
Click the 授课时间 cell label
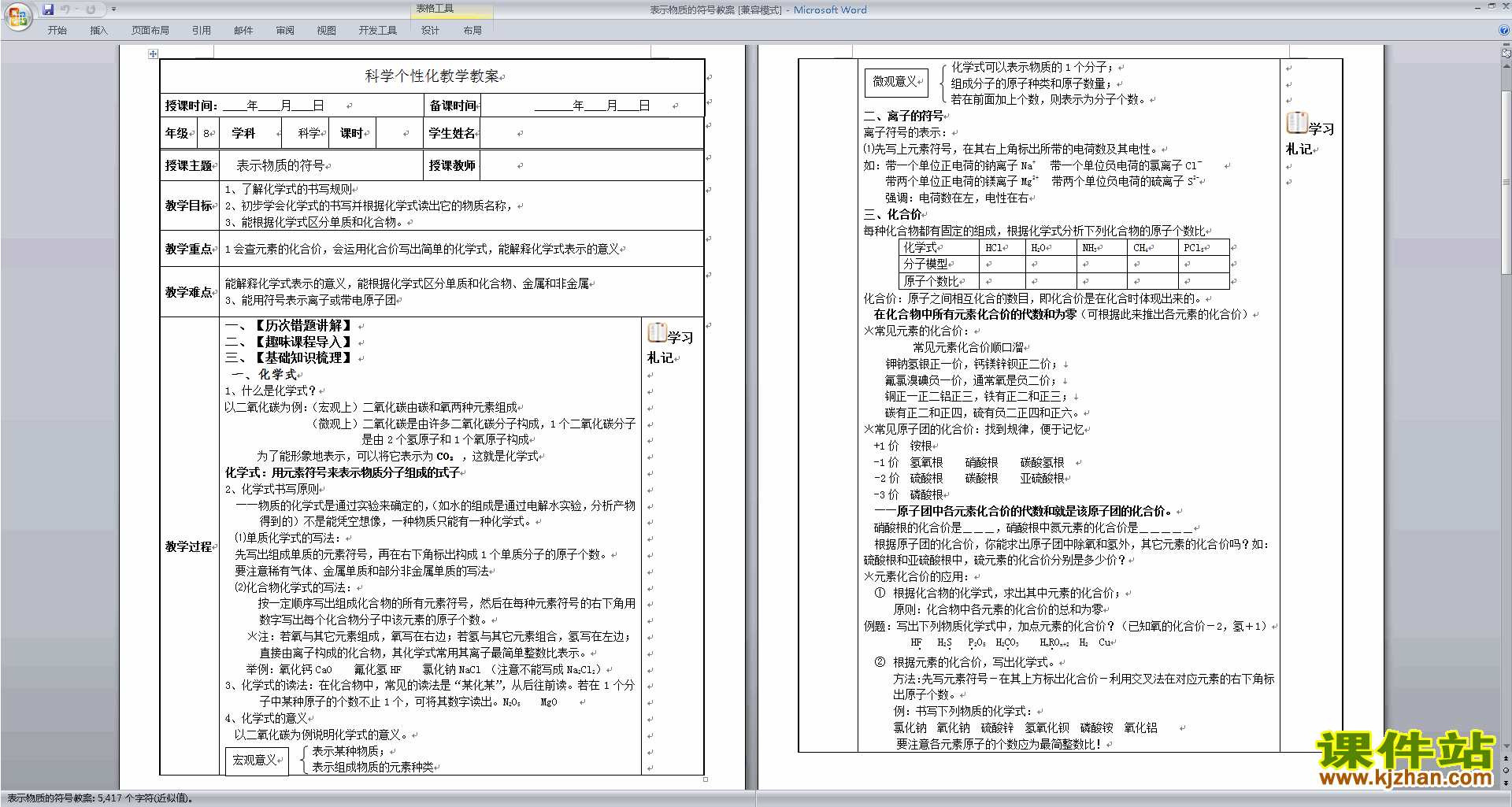(x=191, y=106)
